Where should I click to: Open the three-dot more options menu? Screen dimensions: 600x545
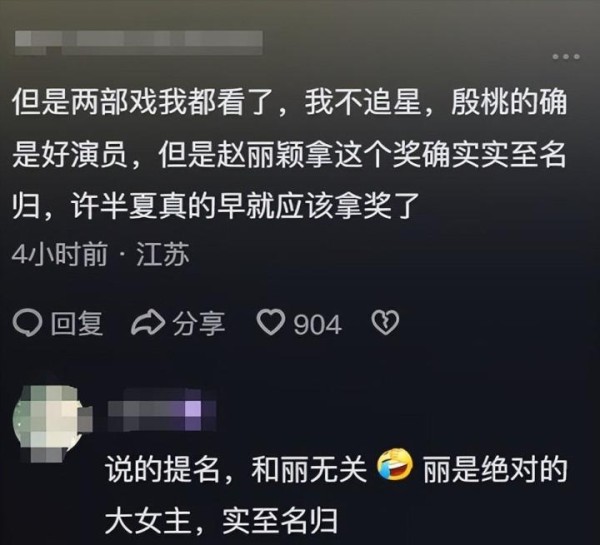pyautogui.click(x=566, y=57)
